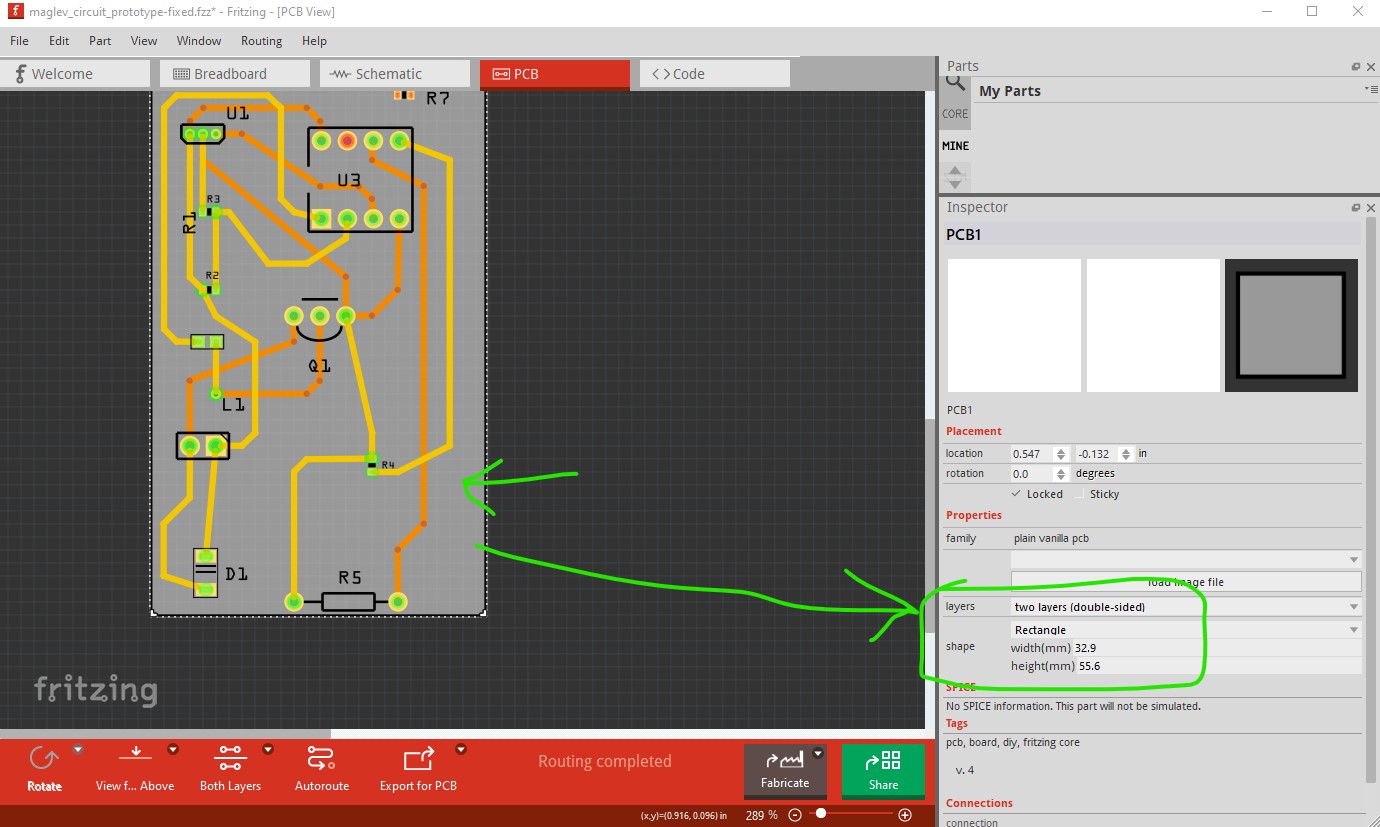Viewport: 1380px width, 827px height.
Task: Open the Export for PCB dropdown arrow
Action: click(461, 749)
